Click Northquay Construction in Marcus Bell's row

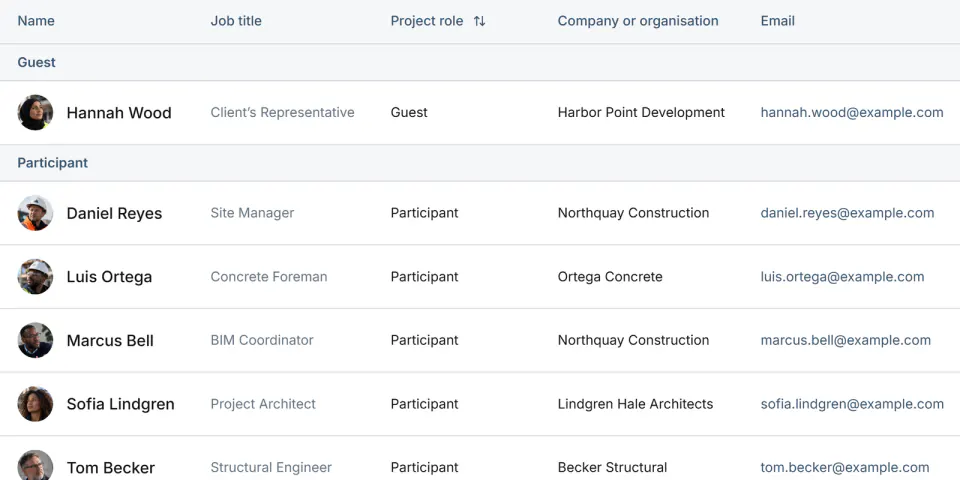tap(633, 340)
